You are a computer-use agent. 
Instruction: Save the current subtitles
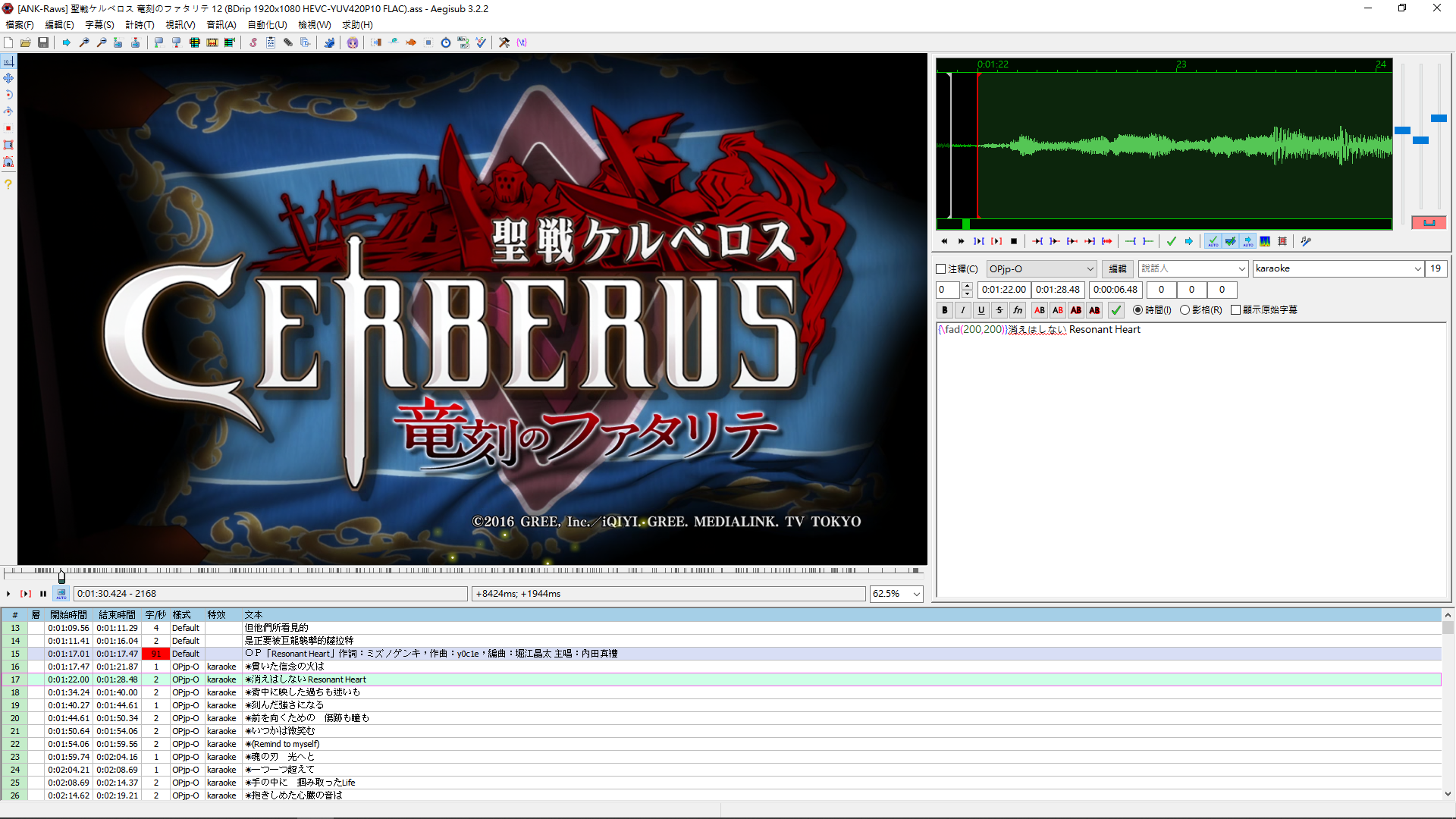click(43, 42)
